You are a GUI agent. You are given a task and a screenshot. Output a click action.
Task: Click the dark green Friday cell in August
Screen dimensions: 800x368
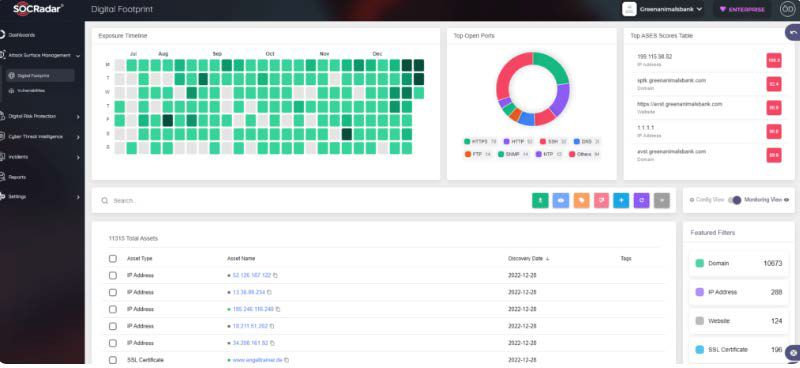click(x=167, y=120)
